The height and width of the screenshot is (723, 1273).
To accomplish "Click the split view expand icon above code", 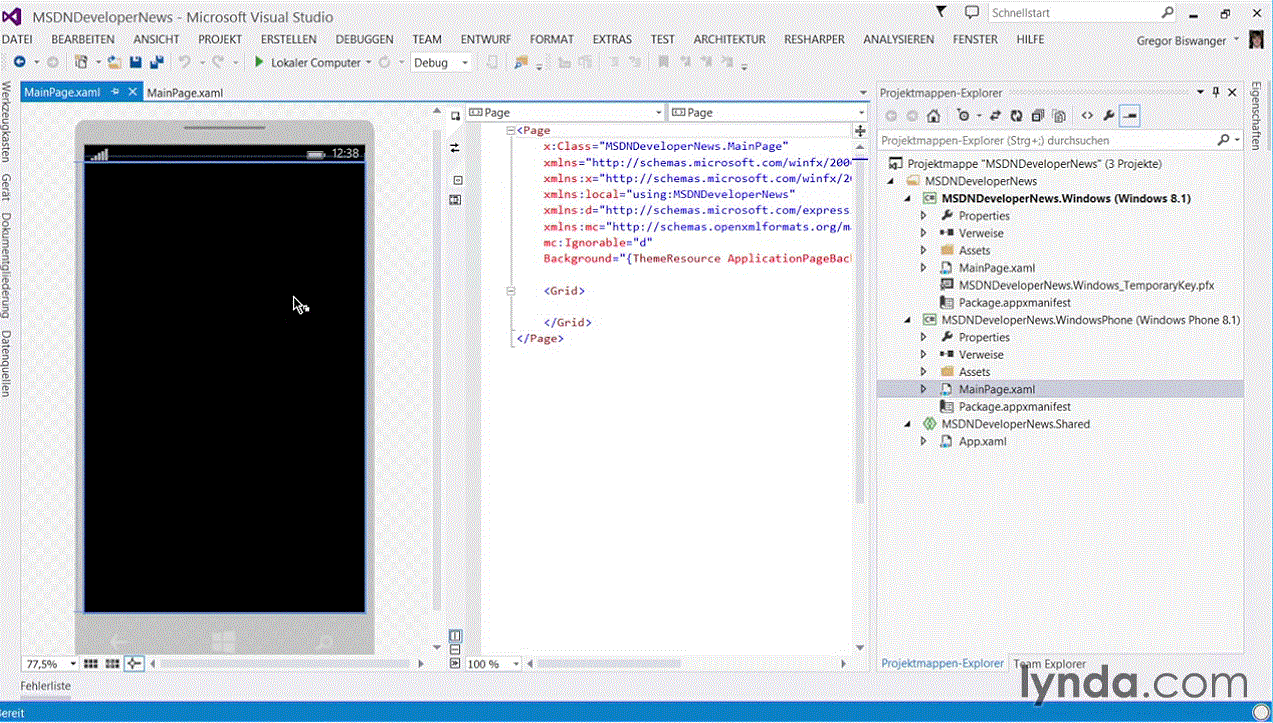I will point(859,131).
